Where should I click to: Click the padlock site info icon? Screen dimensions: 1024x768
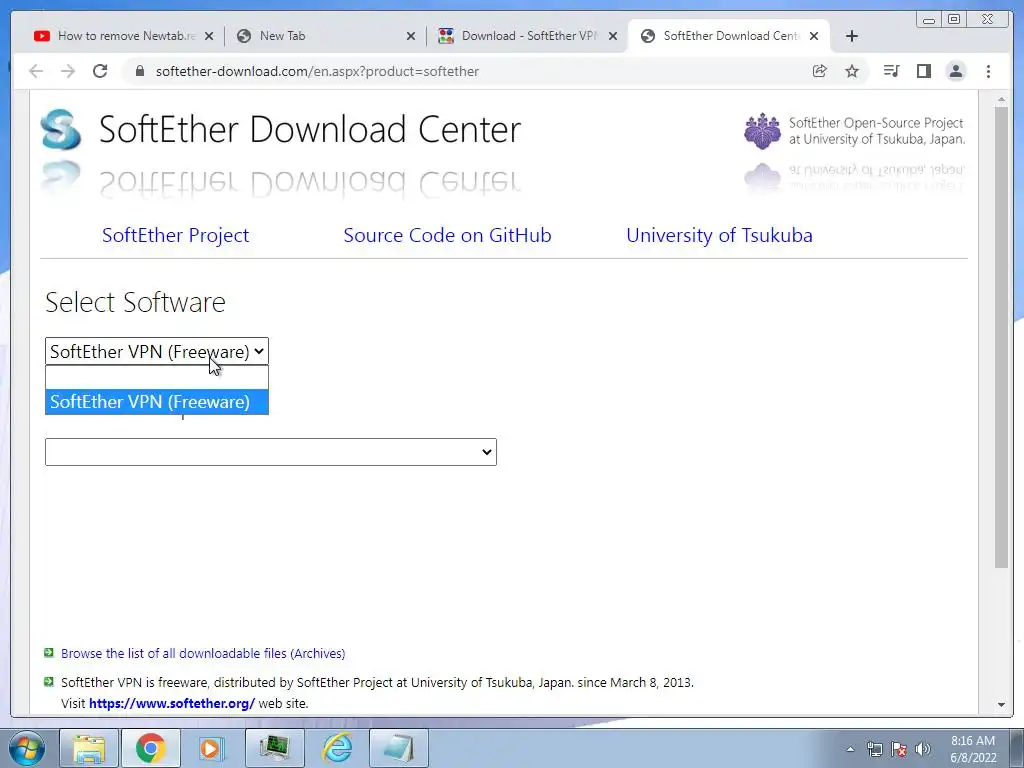[139, 71]
